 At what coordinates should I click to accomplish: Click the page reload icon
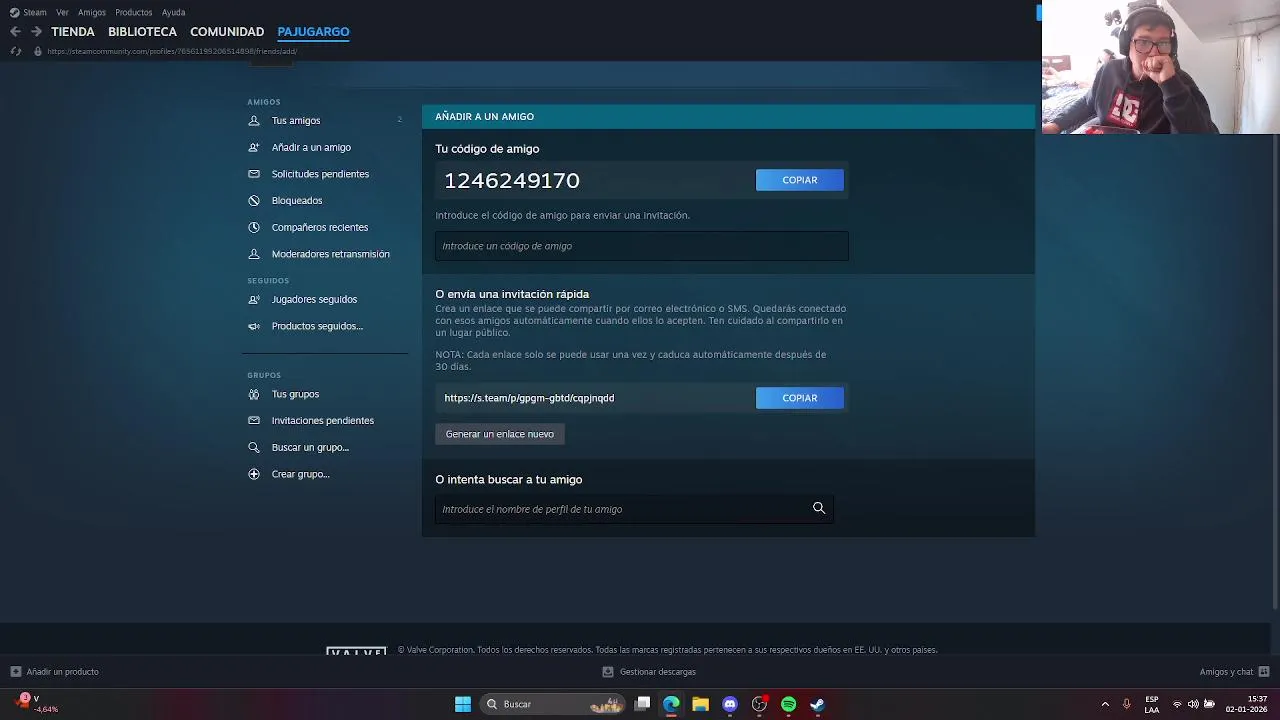pyautogui.click(x=15, y=51)
